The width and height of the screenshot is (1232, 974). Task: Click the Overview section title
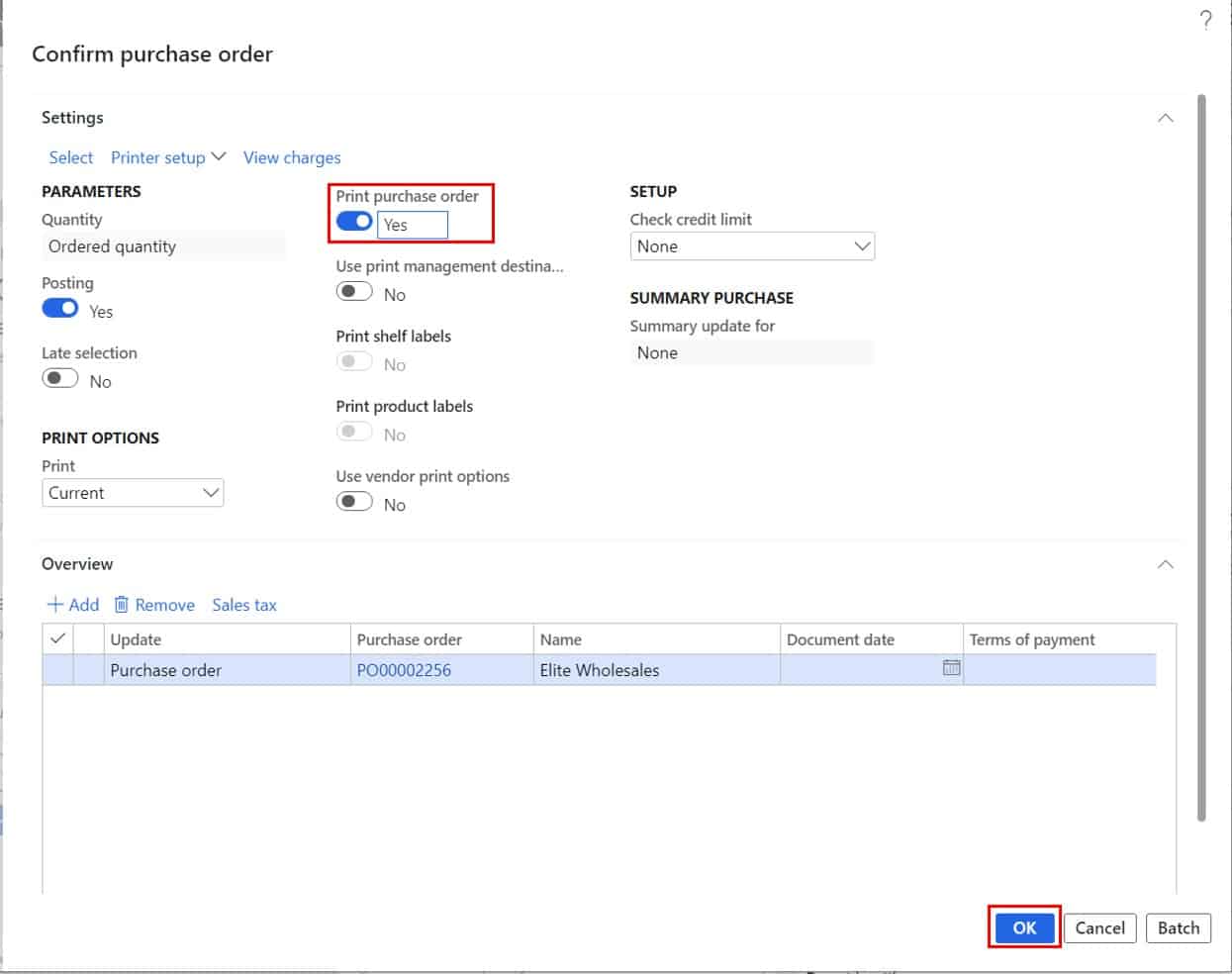77,564
